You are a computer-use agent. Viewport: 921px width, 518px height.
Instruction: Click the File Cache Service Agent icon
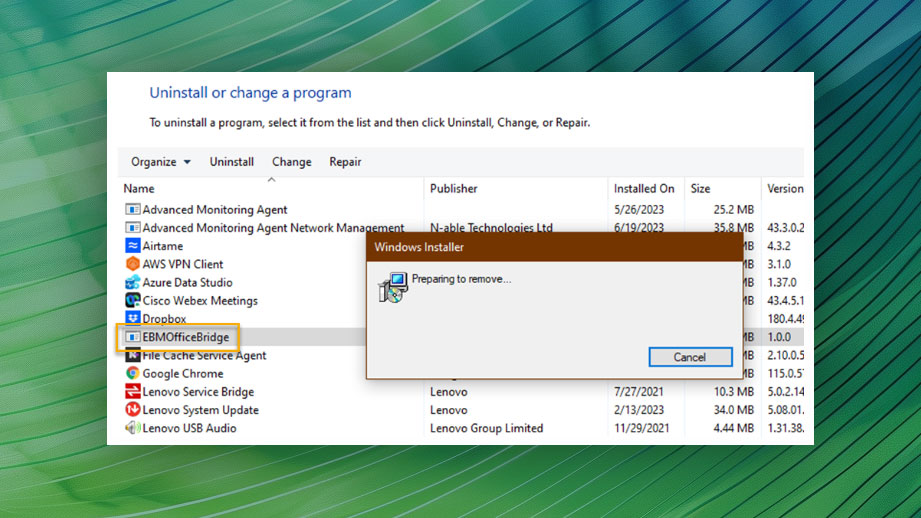[133, 355]
